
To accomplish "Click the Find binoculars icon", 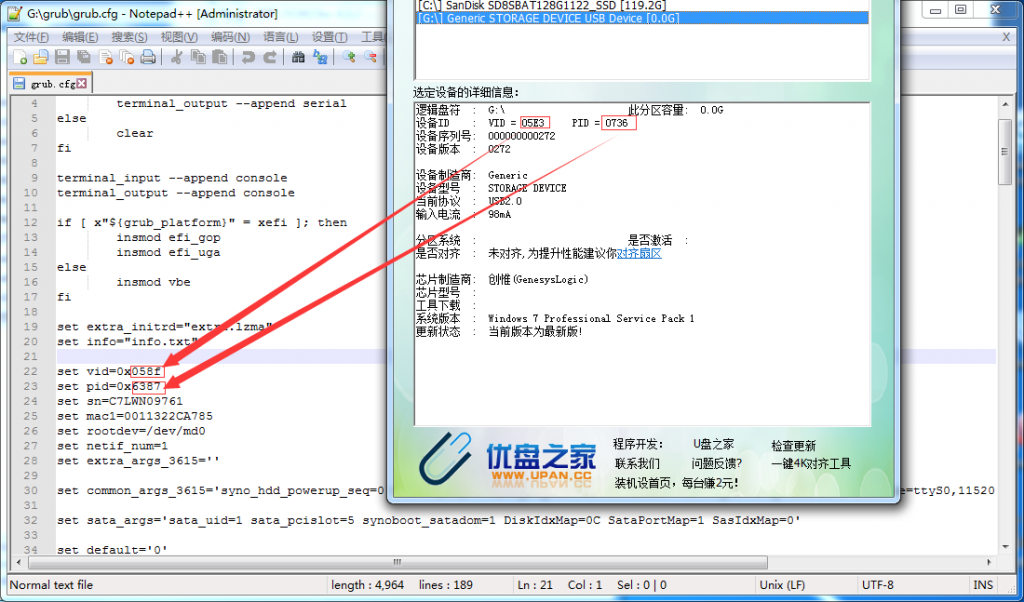I will (298, 57).
